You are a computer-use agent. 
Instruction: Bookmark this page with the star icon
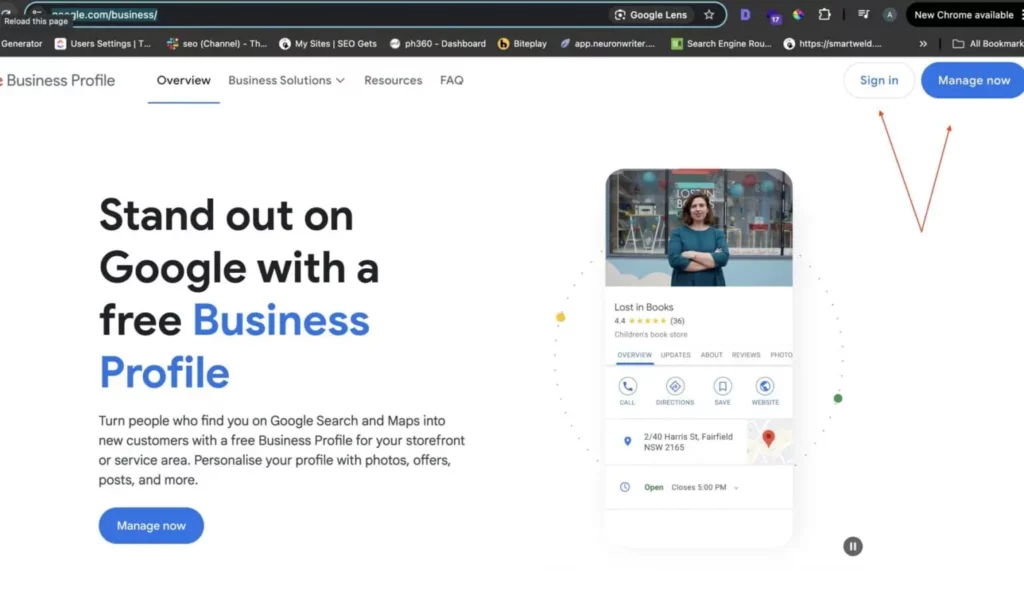[709, 14]
